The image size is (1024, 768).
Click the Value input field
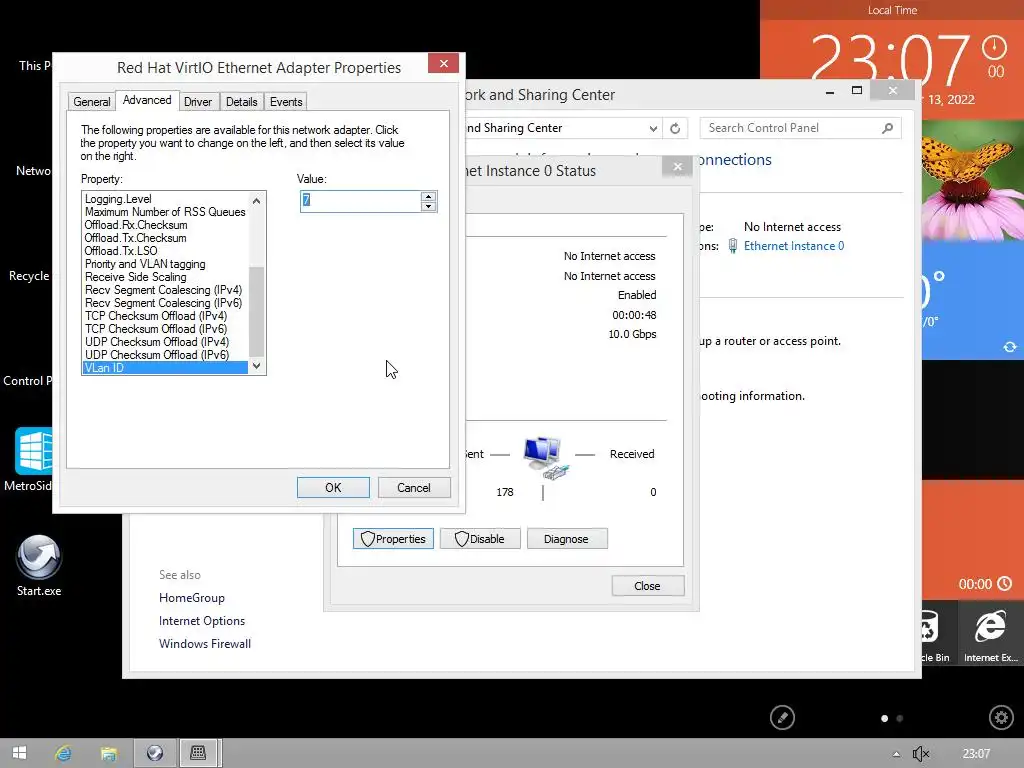pos(360,201)
